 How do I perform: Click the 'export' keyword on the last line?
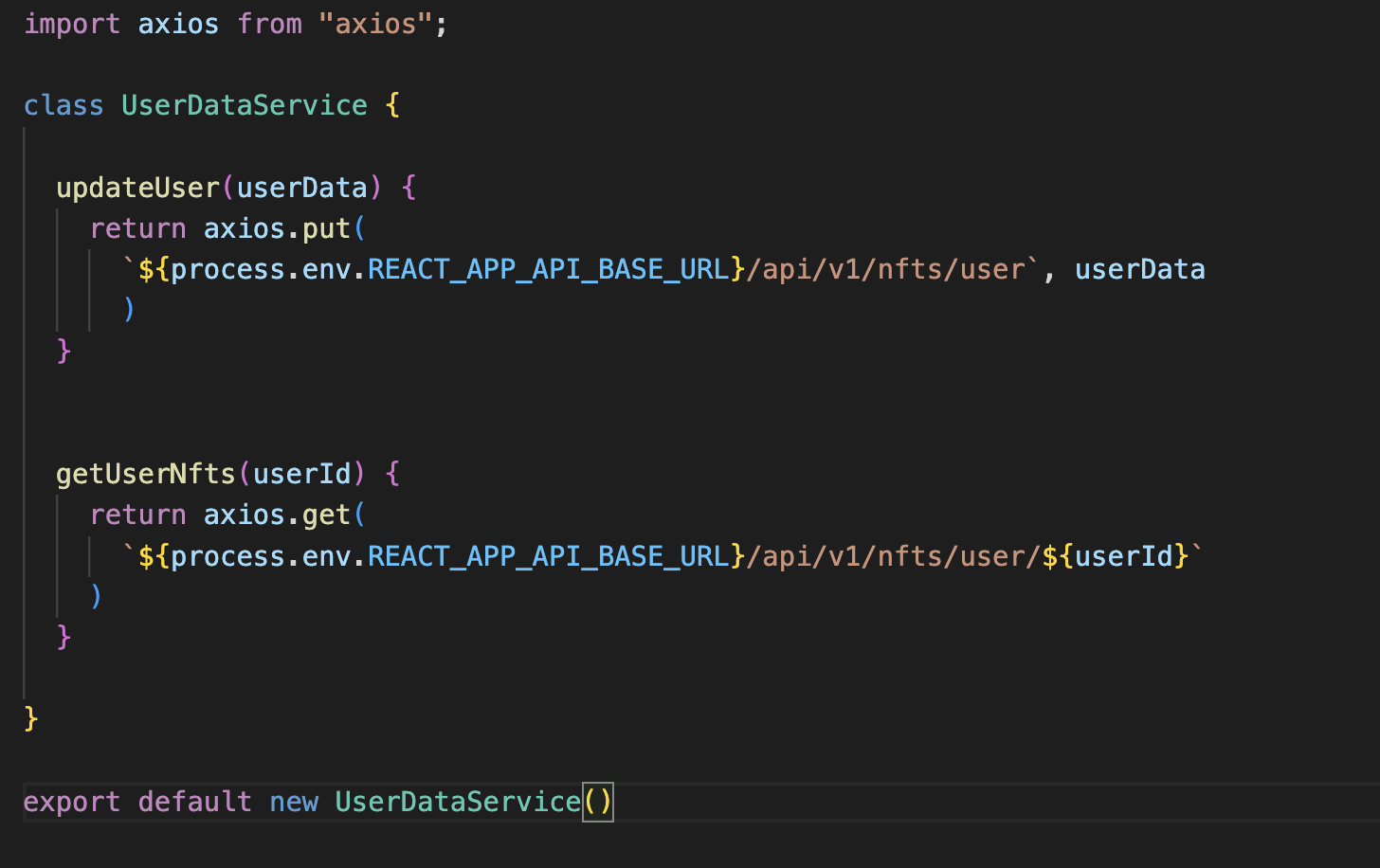tap(72, 802)
